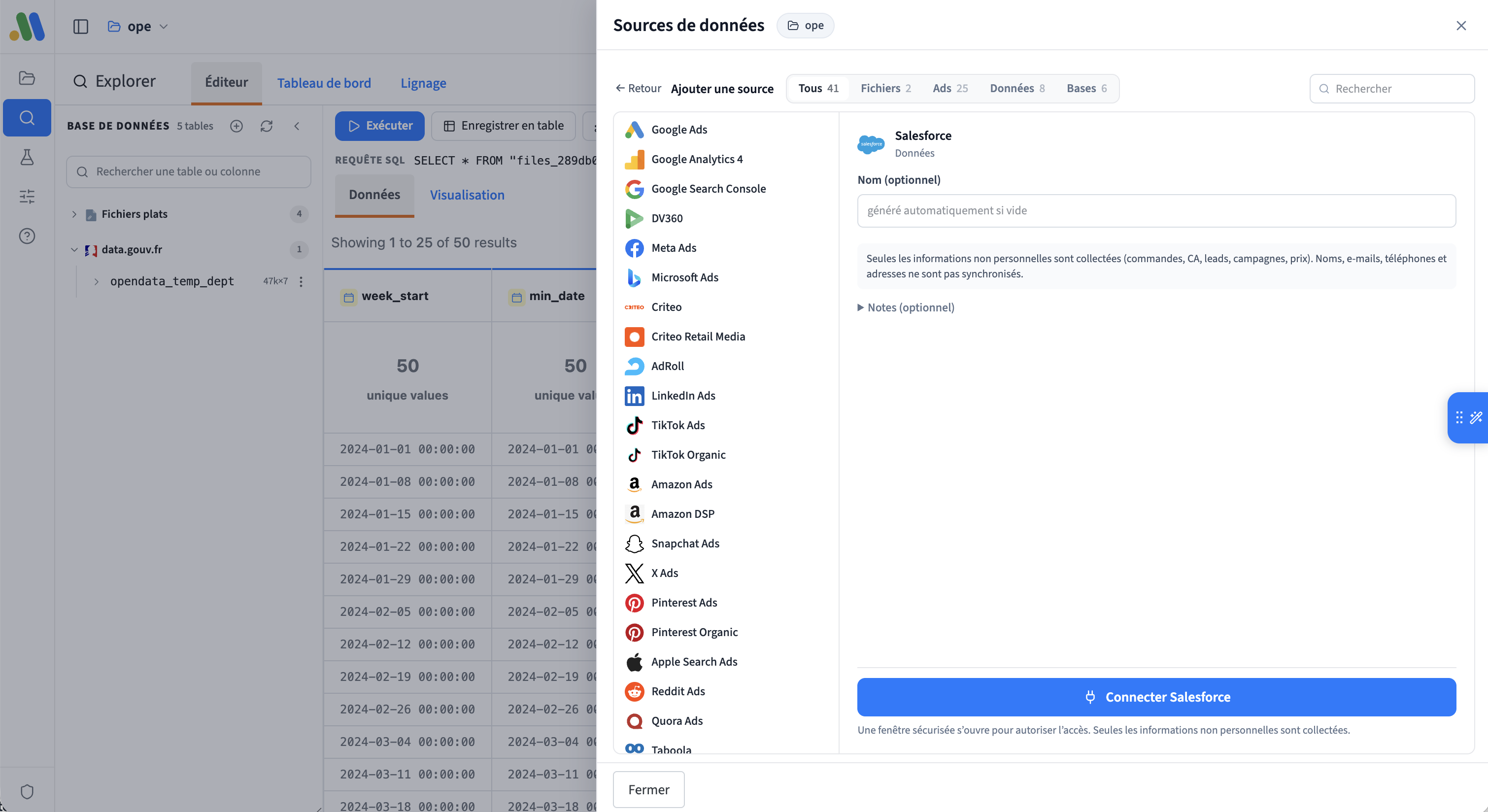Open the Tableau de bord tab
This screenshot has height=812, width=1488.
coord(324,83)
